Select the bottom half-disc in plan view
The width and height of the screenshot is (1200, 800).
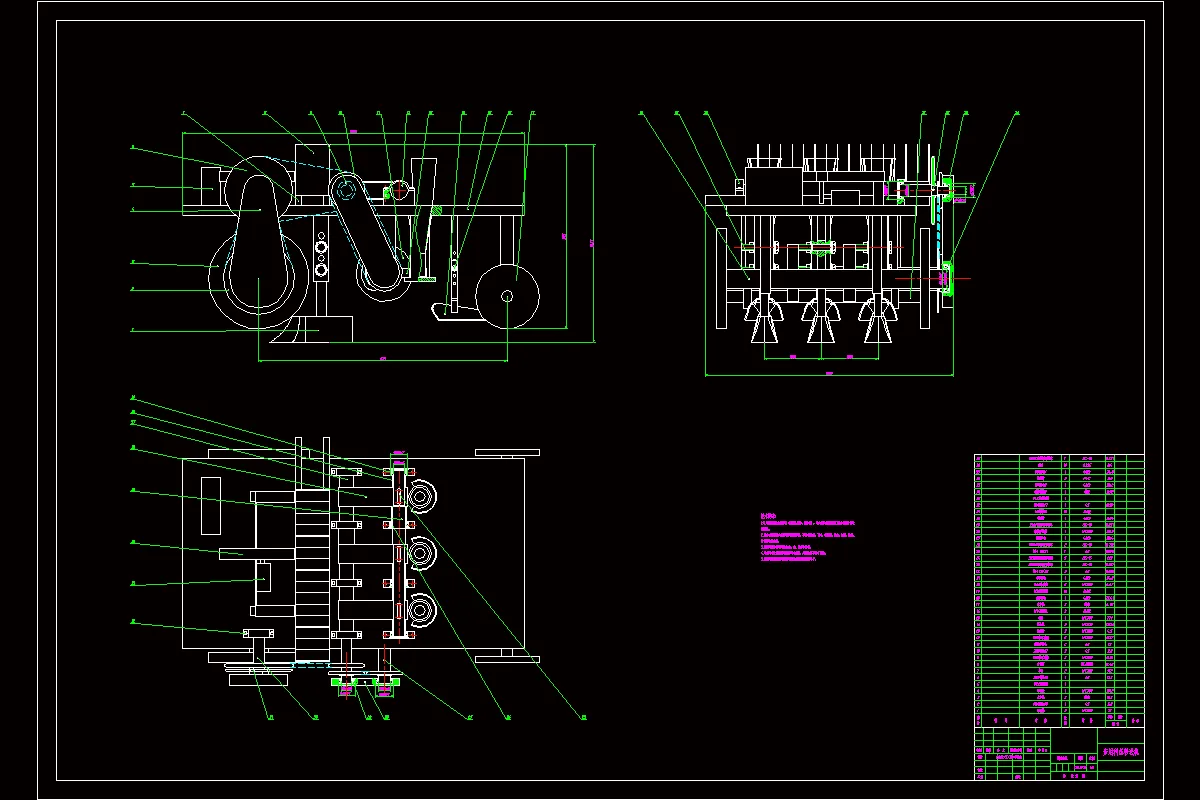[x=421, y=612]
